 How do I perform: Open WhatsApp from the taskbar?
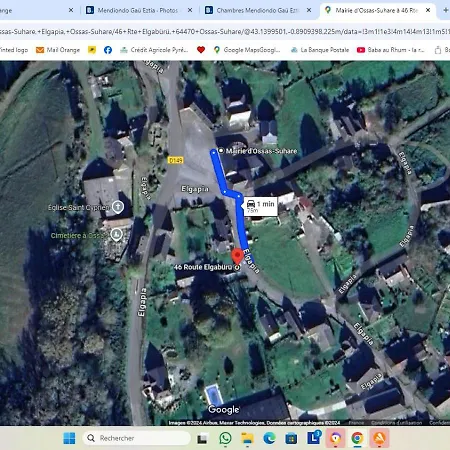225,438
